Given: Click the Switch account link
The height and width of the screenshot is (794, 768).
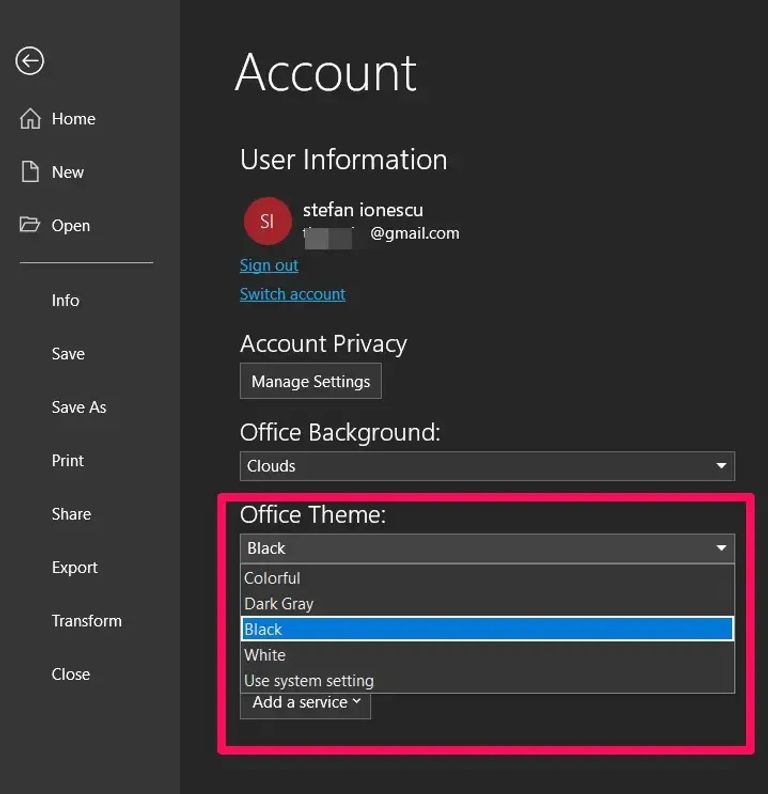Looking at the screenshot, I should pyautogui.click(x=292, y=294).
